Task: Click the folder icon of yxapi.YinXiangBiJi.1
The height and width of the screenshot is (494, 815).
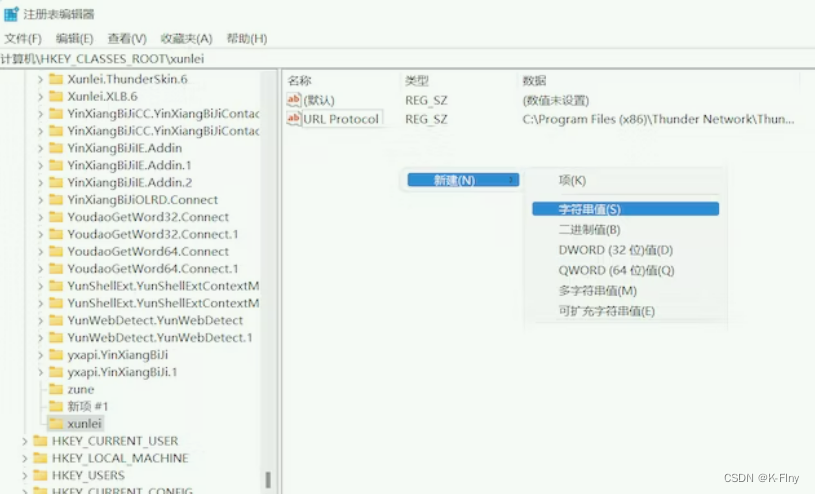Action: 56,372
